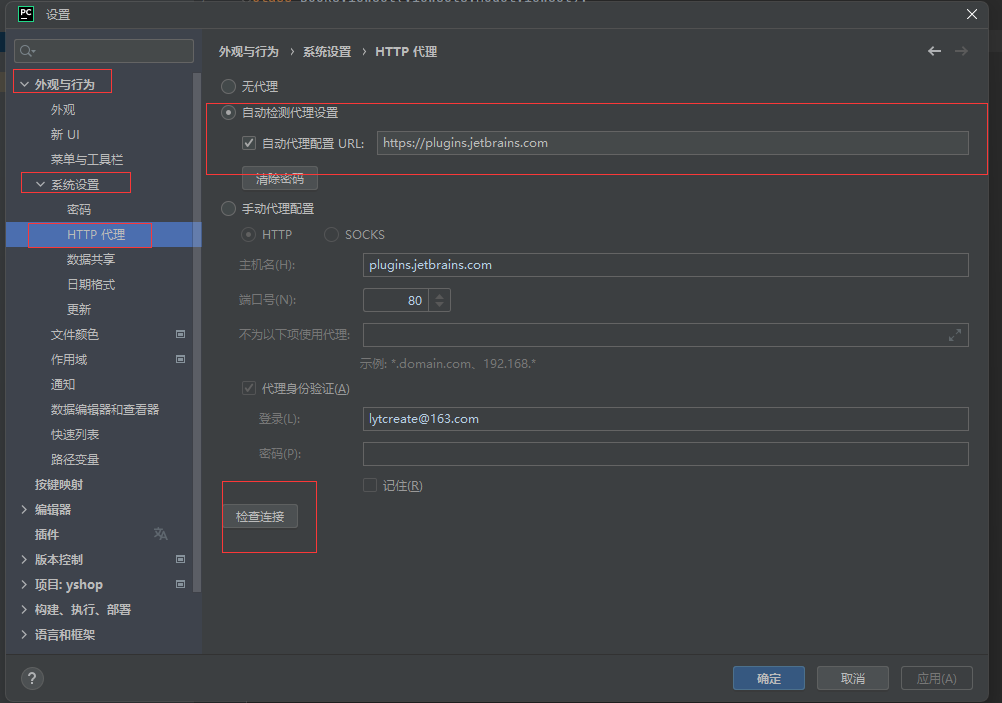This screenshot has height=703, width=1002.
Task: Go forward with the right arrow icon
Action: 961,51
